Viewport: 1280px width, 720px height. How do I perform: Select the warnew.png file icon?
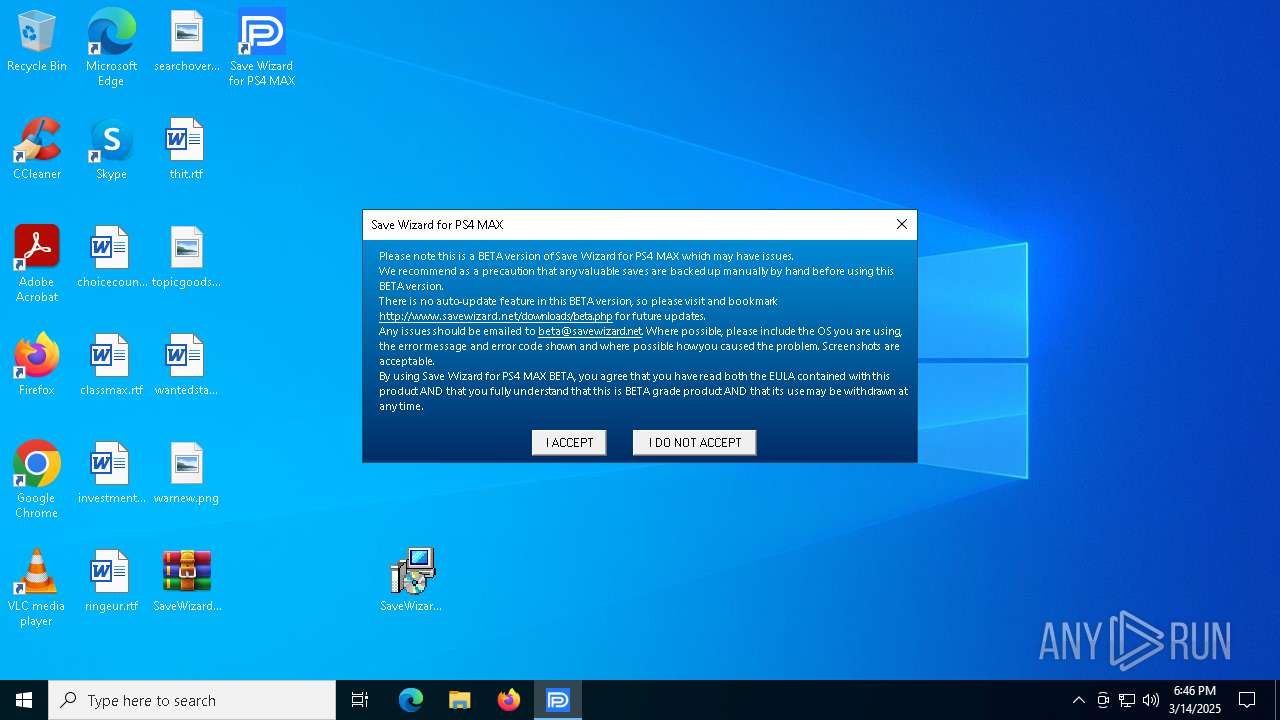[x=186, y=474]
